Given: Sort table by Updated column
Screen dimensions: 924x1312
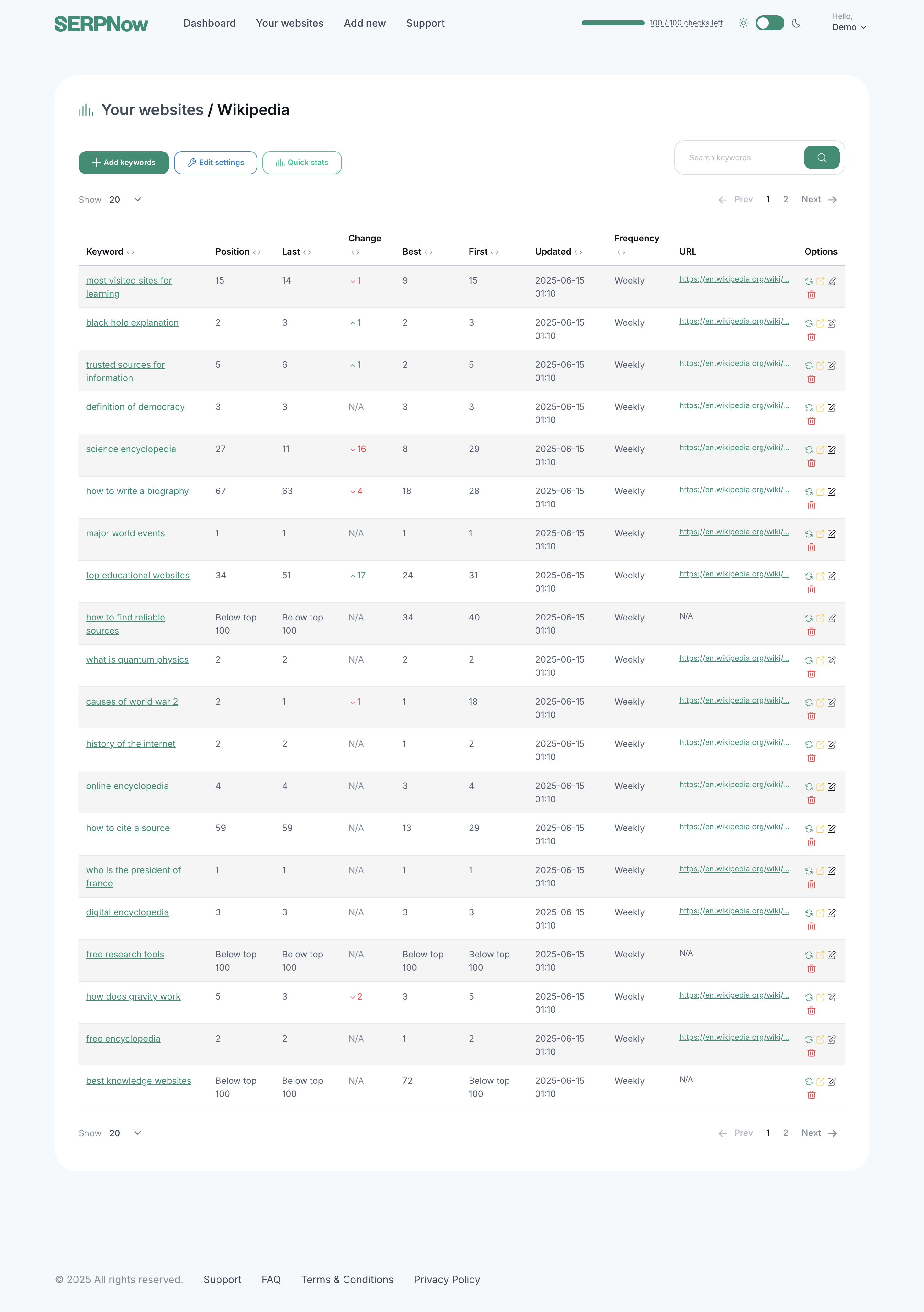Looking at the screenshot, I should 578,252.
